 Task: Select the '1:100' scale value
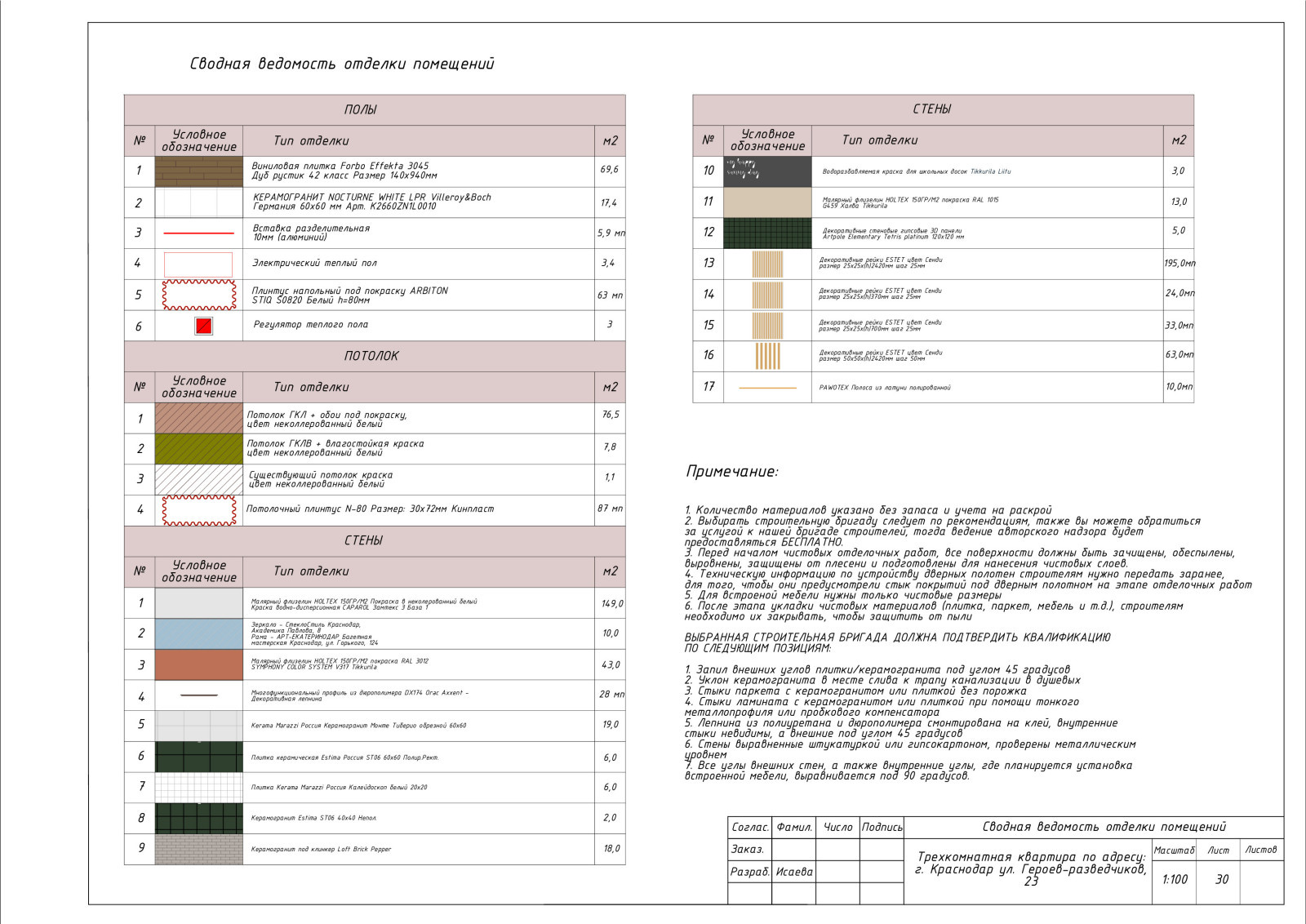click(x=1175, y=880)
